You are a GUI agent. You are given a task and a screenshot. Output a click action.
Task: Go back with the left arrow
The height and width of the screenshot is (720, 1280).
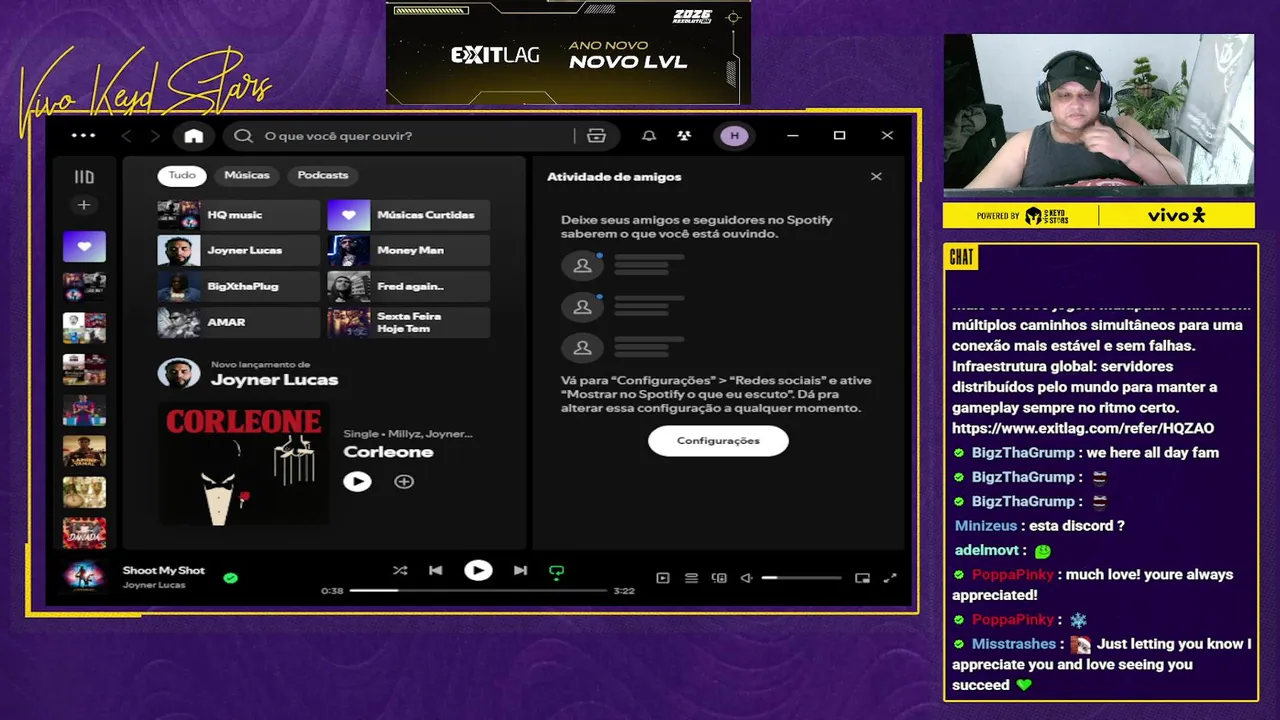126,136
